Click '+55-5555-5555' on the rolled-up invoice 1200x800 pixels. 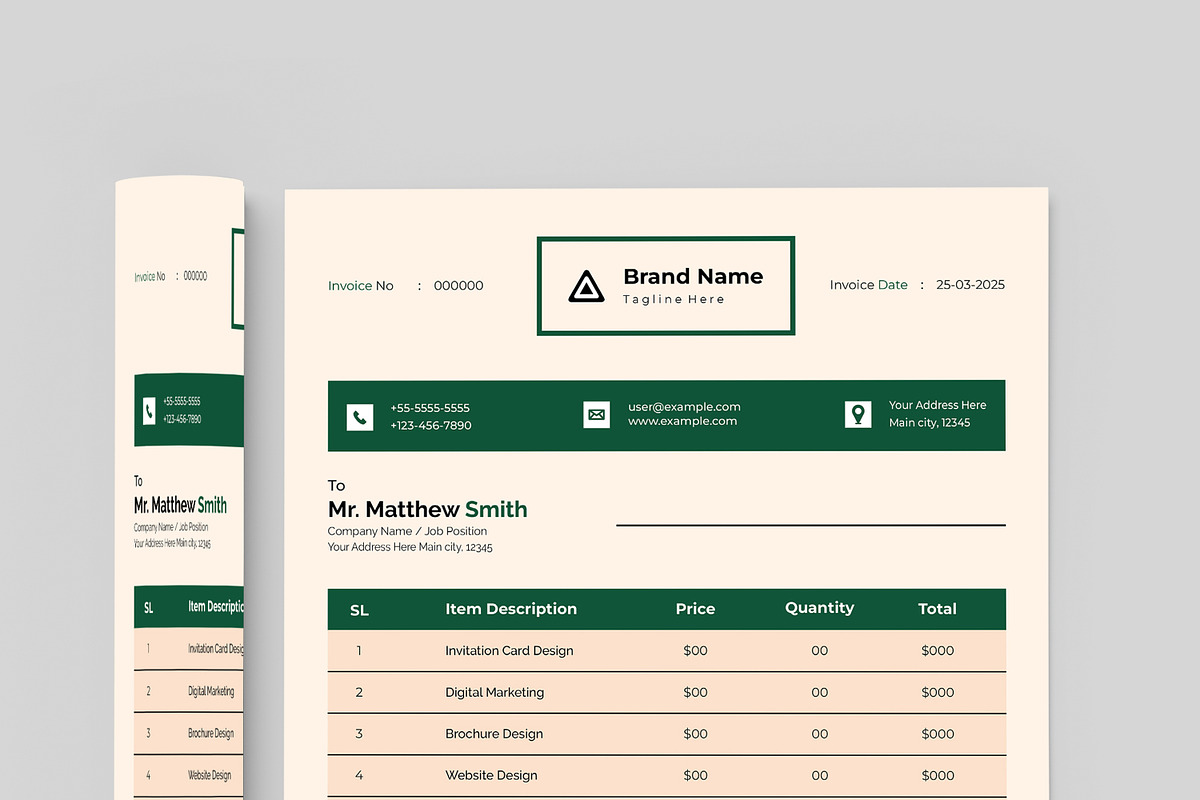(x=182, y=402)
